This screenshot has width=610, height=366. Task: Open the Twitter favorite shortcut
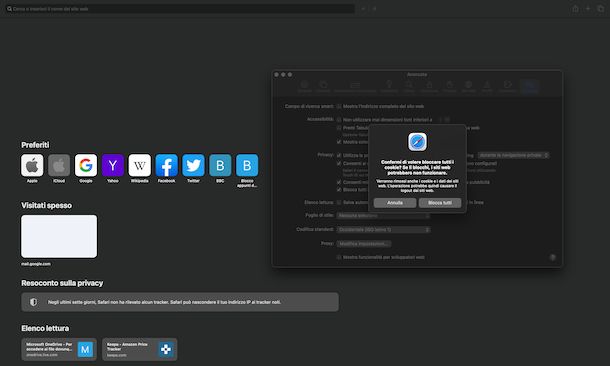pyautogui.click(x=193, y=165)
